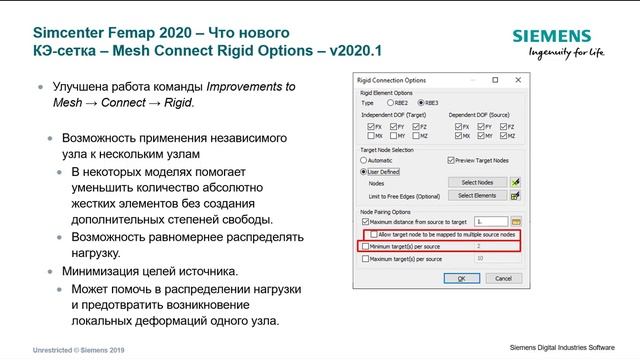Click 'Unrestricted © Siemens 2019' footer text
640x360 pixels.
click(x=78, y=350)
